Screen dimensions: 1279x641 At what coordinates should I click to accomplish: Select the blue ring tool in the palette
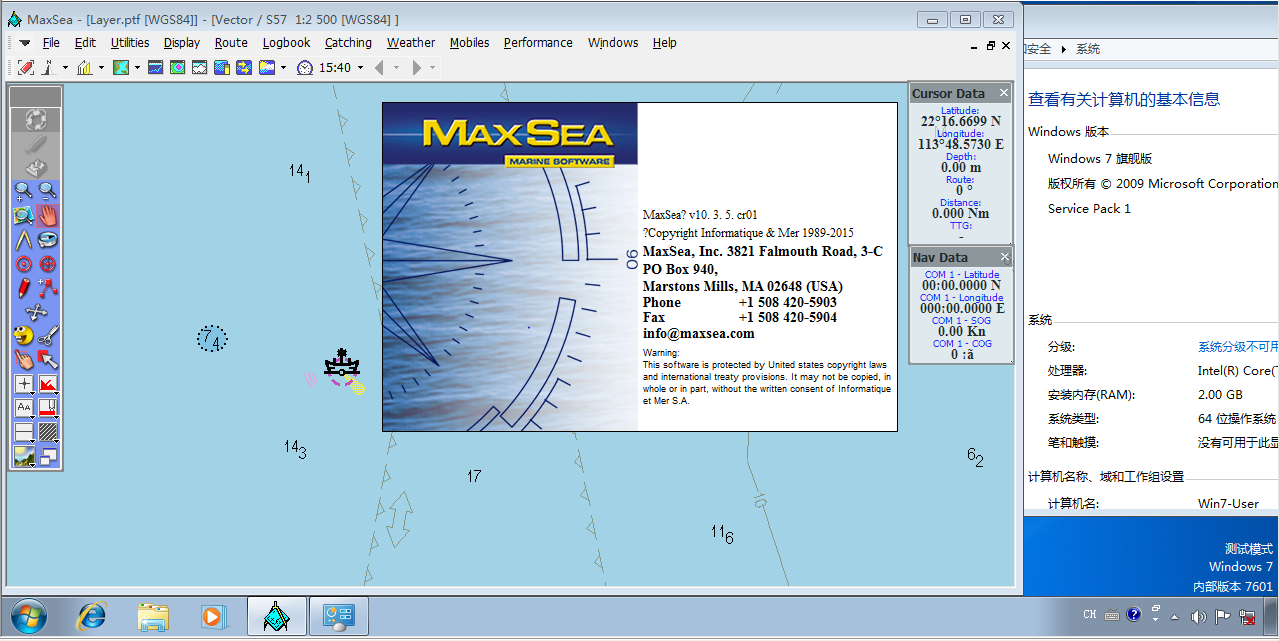(x=48, y=239)
